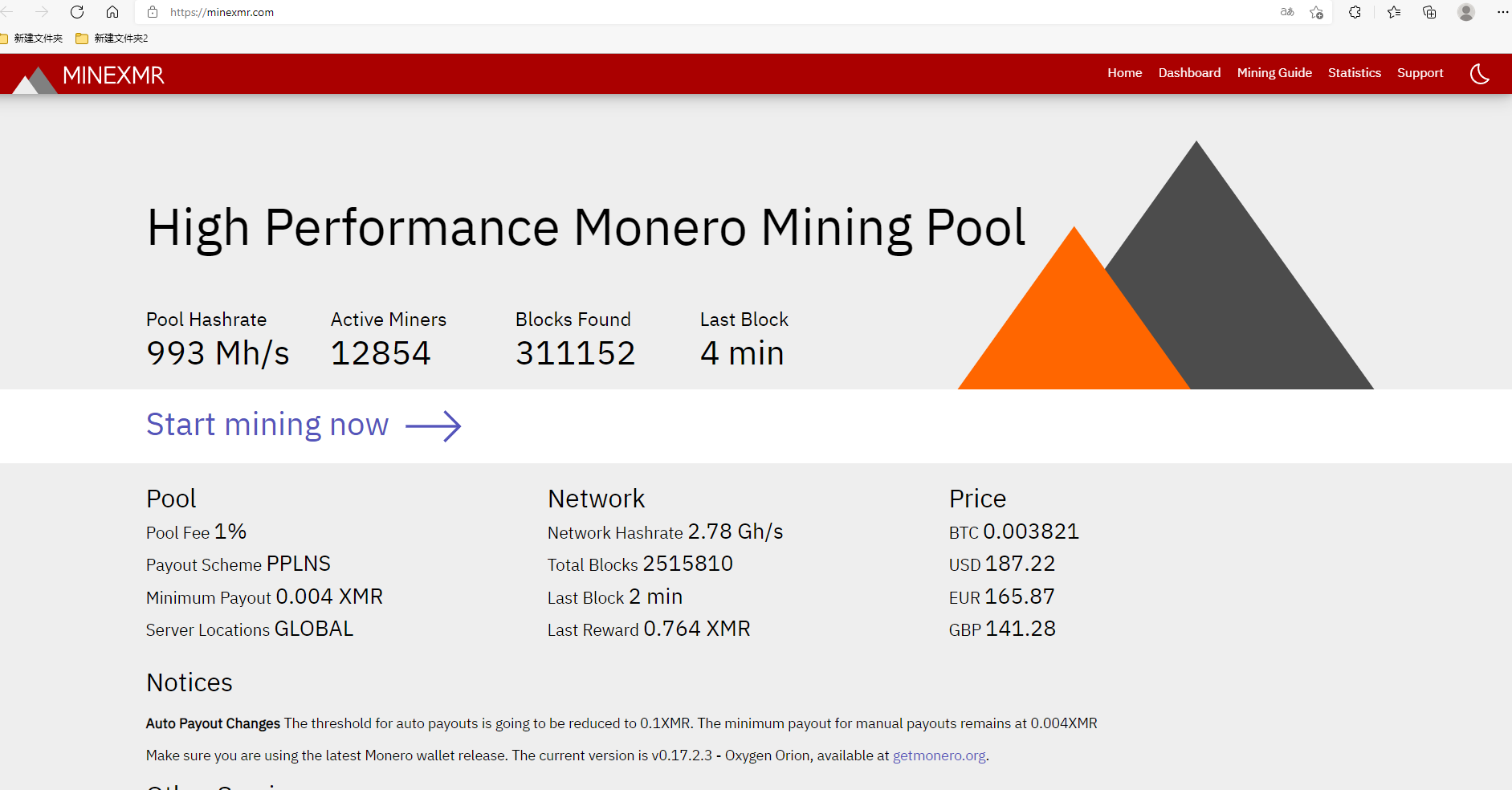Click the Last Block 4 min value
The image size is (1512, 790).
(742, 353)
